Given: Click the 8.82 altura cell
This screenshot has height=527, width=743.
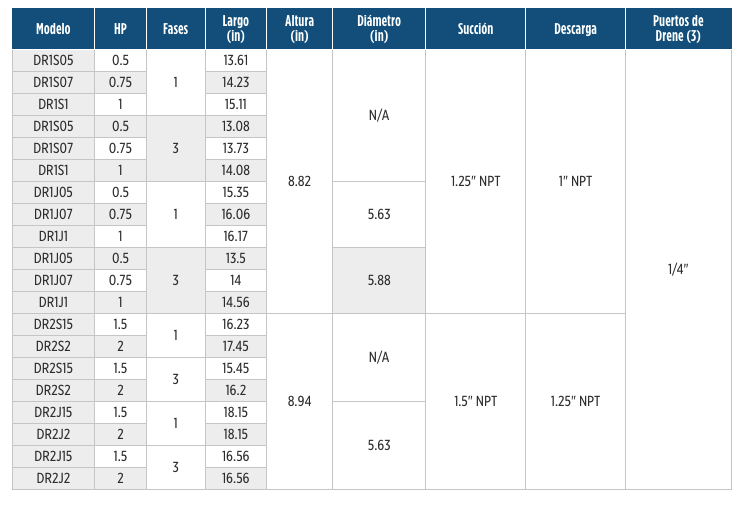Looking at the screenshot, I should click(299, 182).
